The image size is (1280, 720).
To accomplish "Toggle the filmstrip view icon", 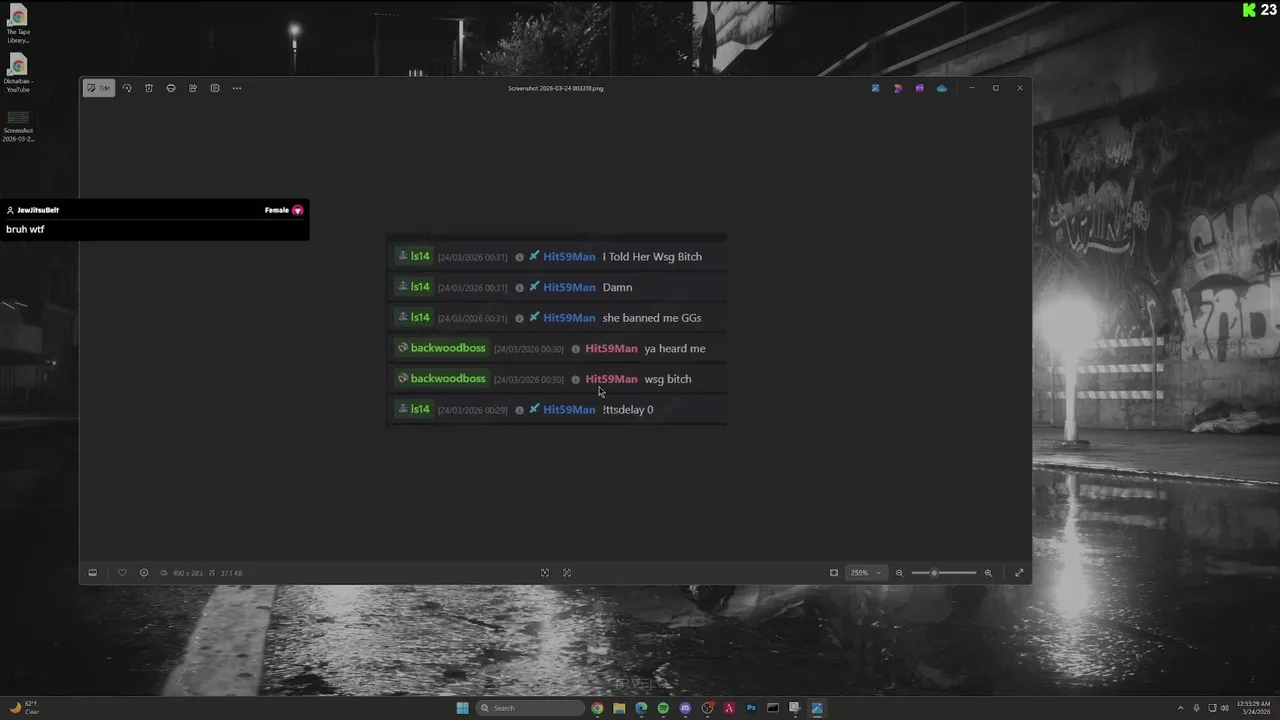I will tap(93, 573).
